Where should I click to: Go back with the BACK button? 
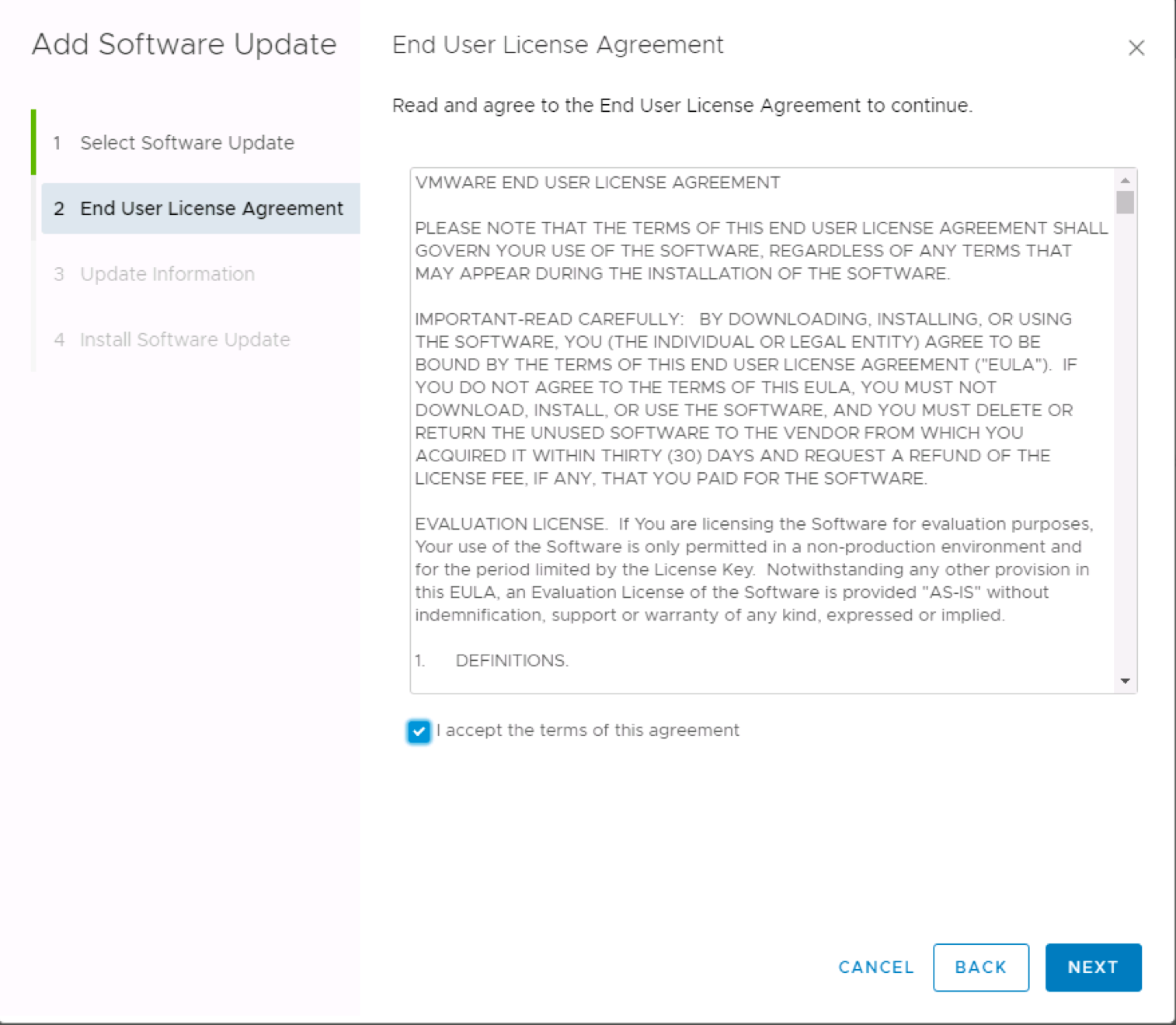coord(981,968)
